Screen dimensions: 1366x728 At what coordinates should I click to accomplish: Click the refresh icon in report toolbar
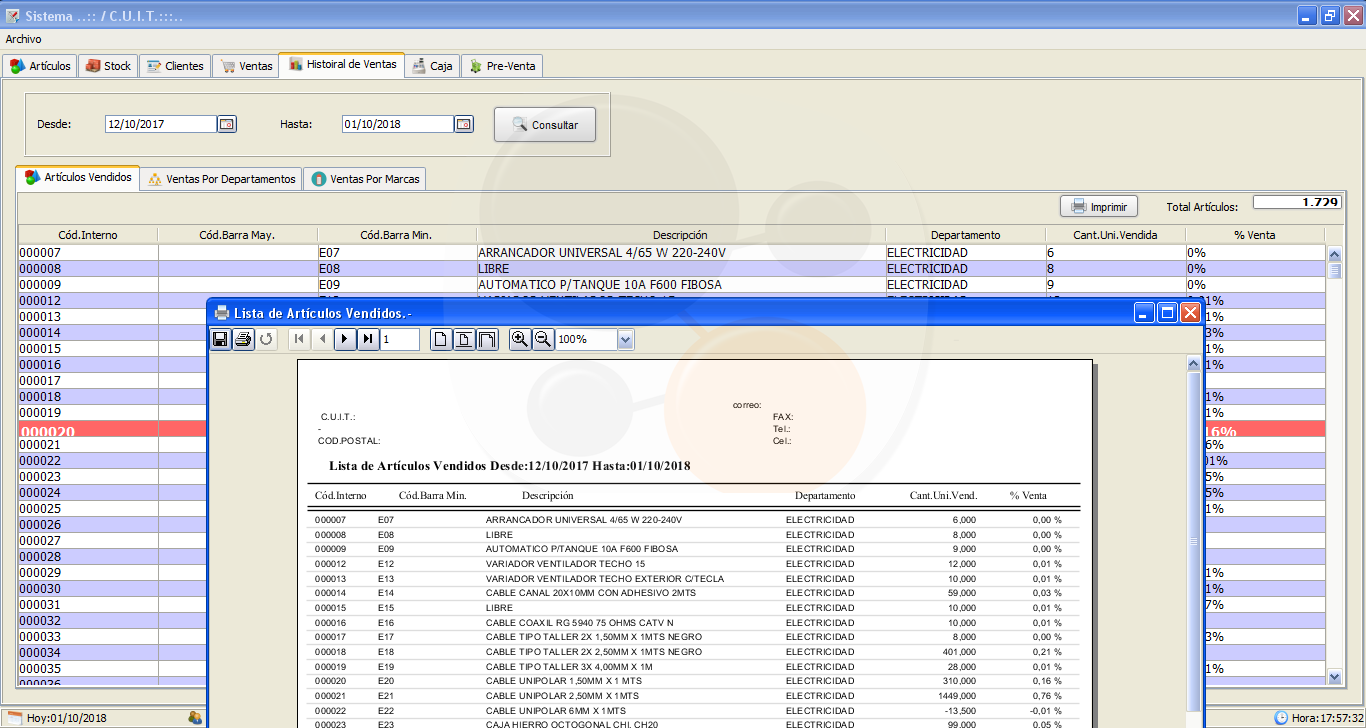[x=266, y=340]
